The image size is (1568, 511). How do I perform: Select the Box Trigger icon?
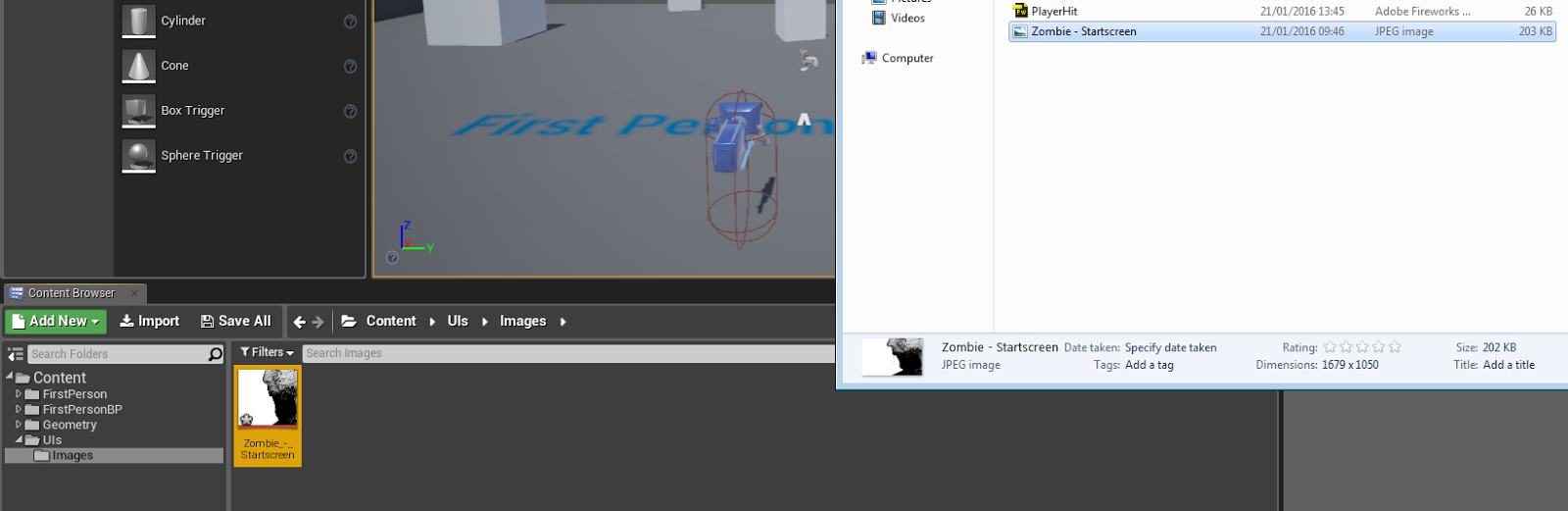click(x=139, y=111)
